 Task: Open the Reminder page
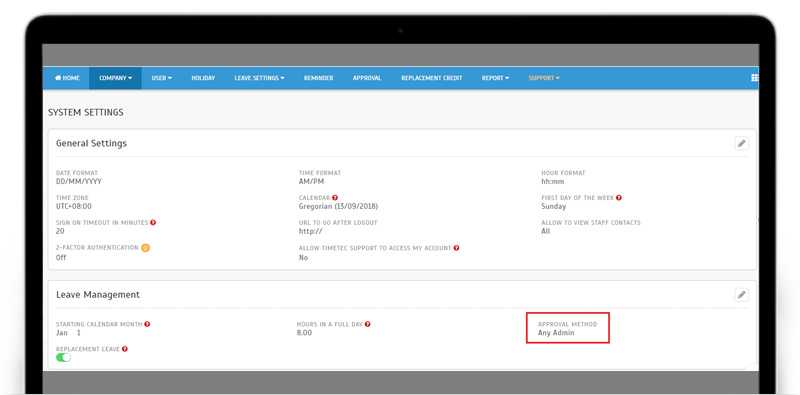(x=318, y=78)
